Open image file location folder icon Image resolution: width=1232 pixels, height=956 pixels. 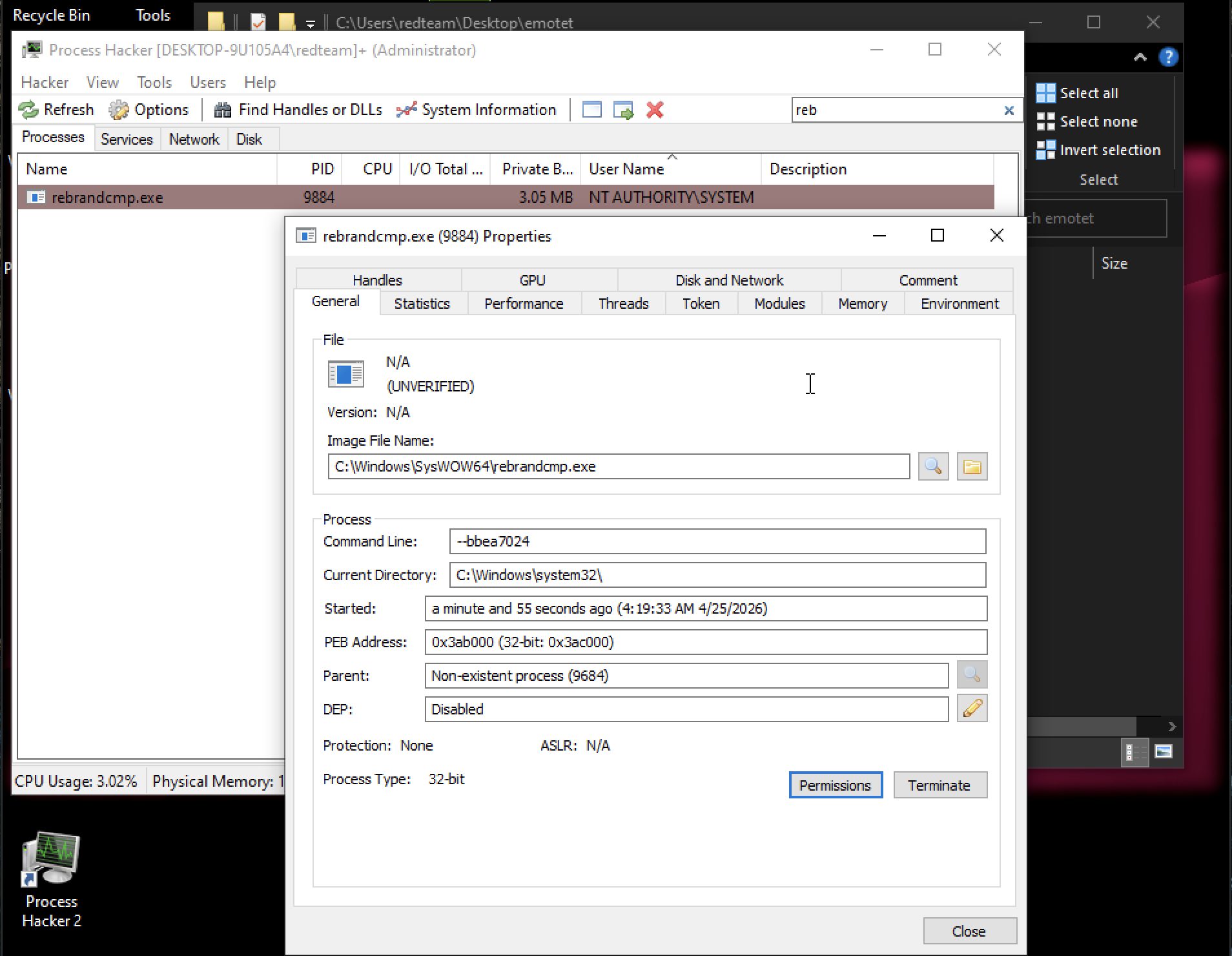point(972,466)
